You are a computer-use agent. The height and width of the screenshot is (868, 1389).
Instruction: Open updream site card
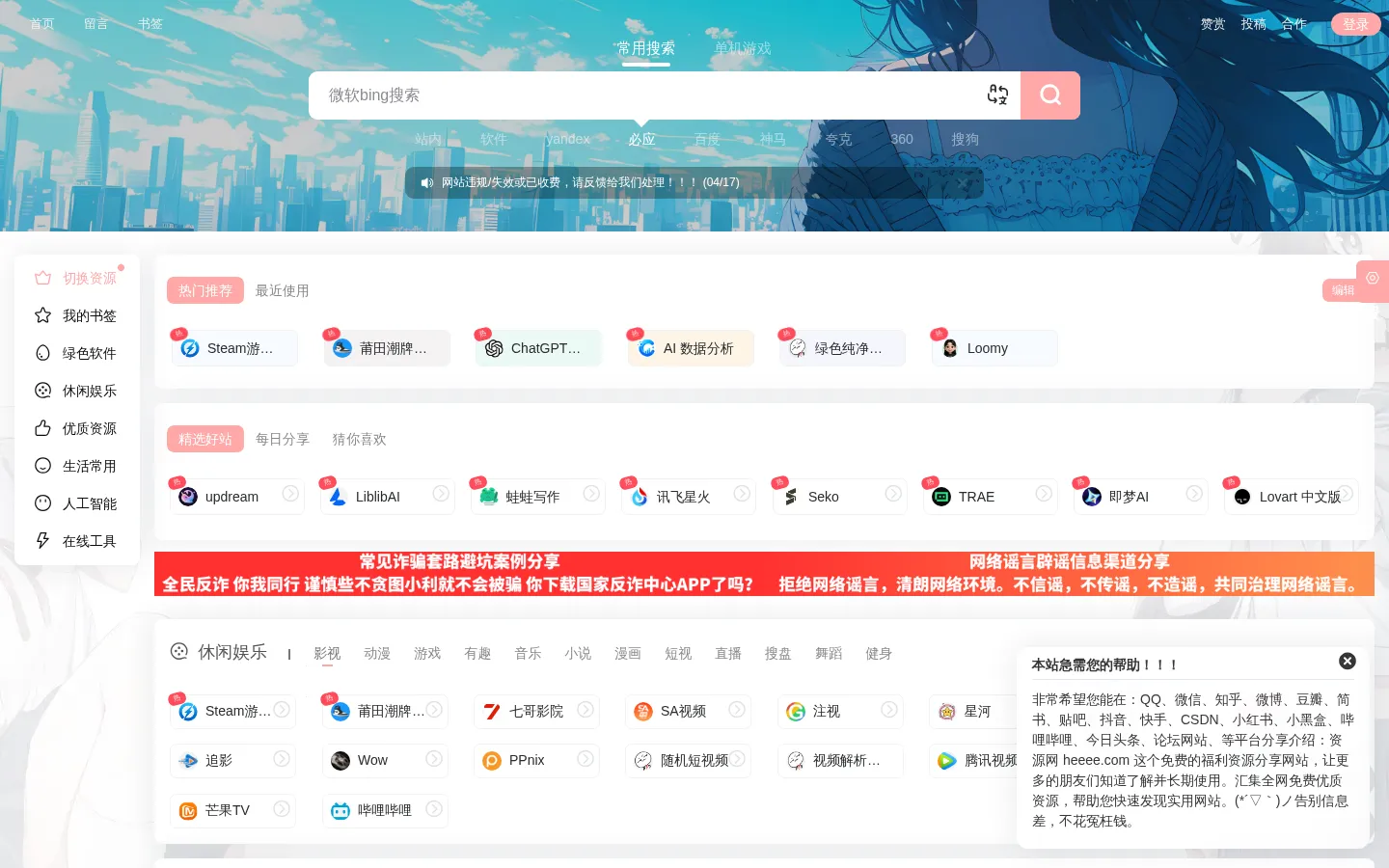pyautogui.click(x=237, y=497)
